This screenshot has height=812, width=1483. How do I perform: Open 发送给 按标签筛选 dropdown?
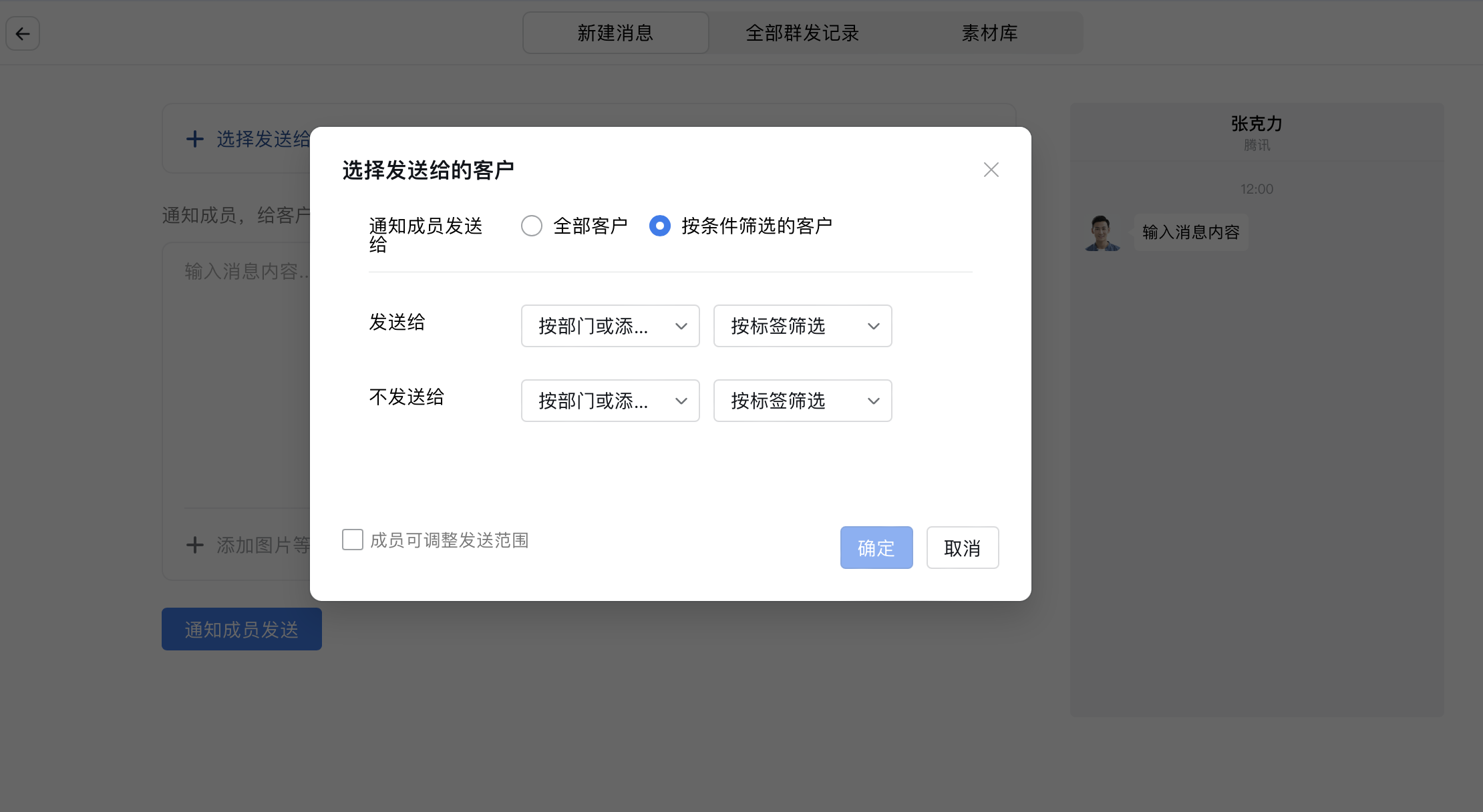pyautogui.click(x=802, y=326)
